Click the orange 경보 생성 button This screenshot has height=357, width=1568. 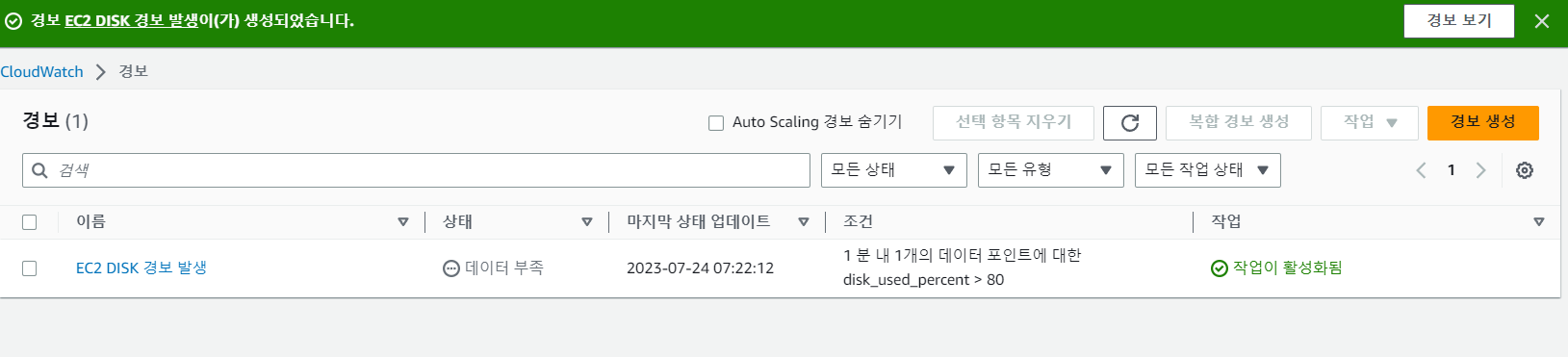coord(1482,122)
